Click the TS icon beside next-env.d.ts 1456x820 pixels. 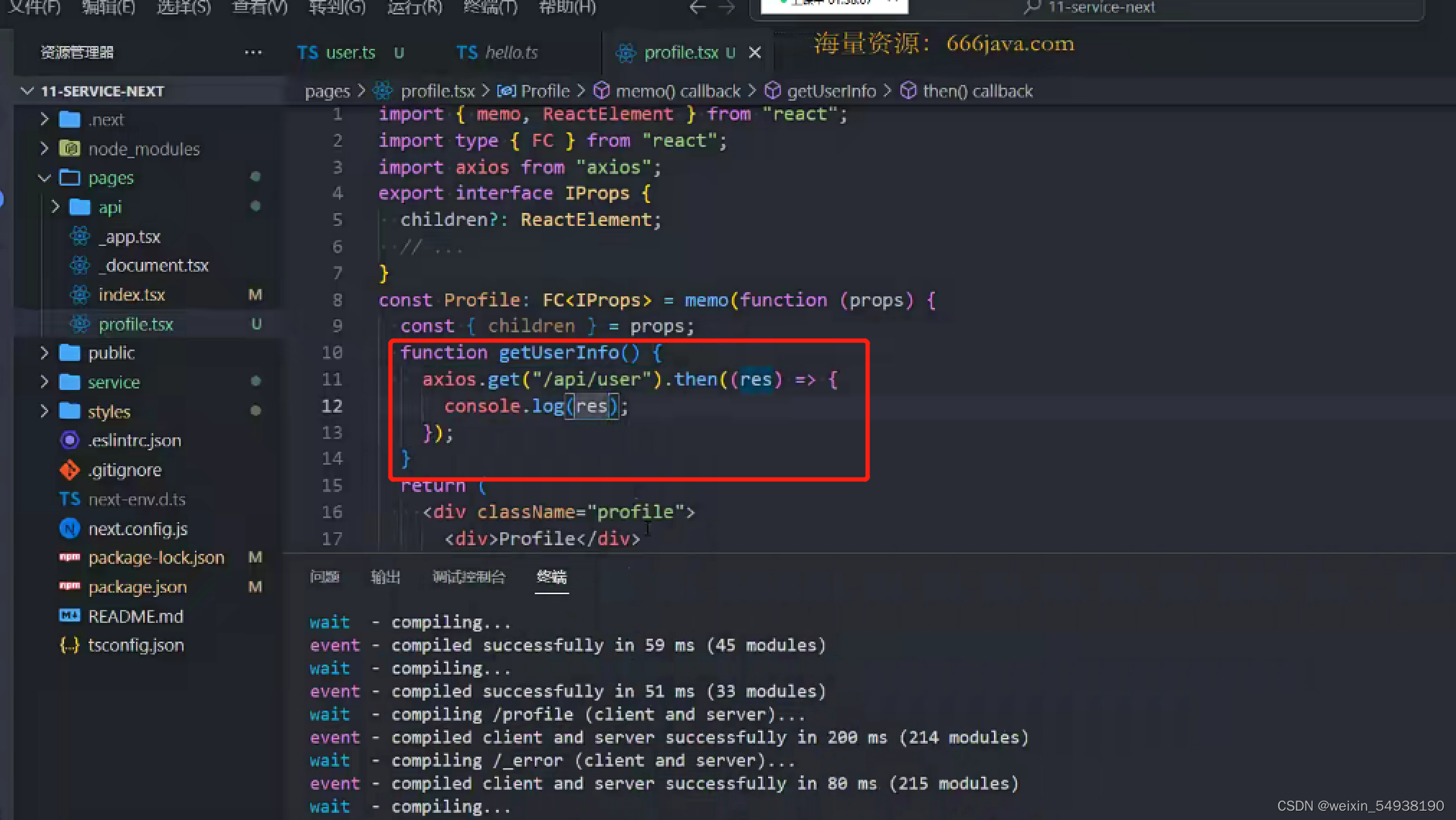coord(70,499)
